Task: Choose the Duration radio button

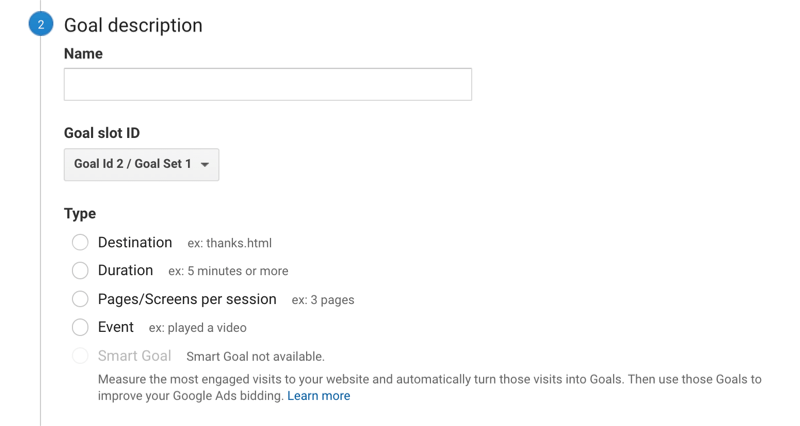Action: click(x=80, y=270)
